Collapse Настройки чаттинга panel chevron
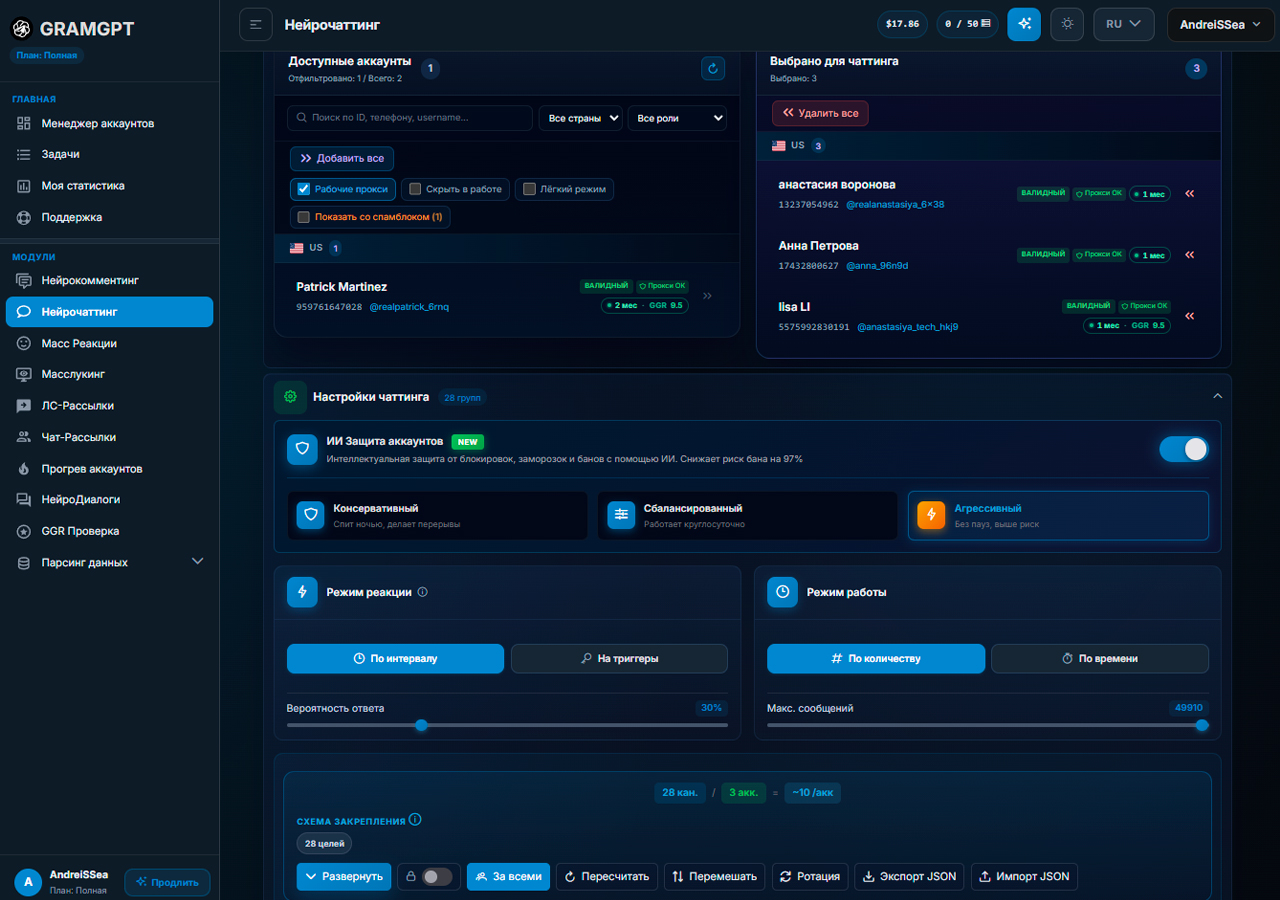Viewport: 1280px width, 900px height. tap(1217, 397)
